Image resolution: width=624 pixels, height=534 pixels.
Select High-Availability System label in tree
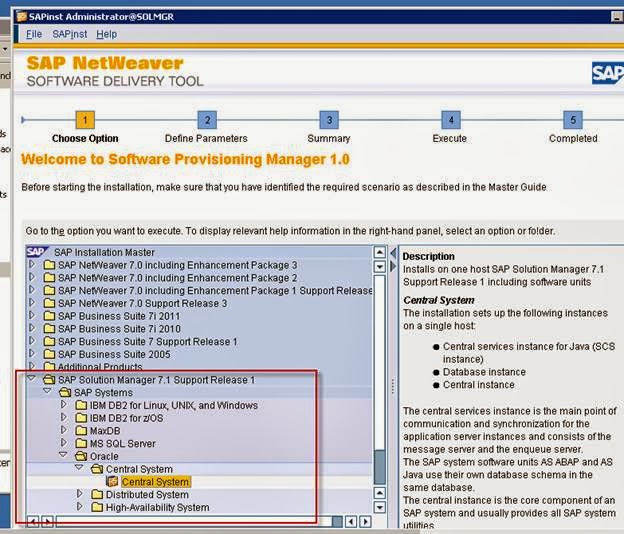tap(158, 507)
